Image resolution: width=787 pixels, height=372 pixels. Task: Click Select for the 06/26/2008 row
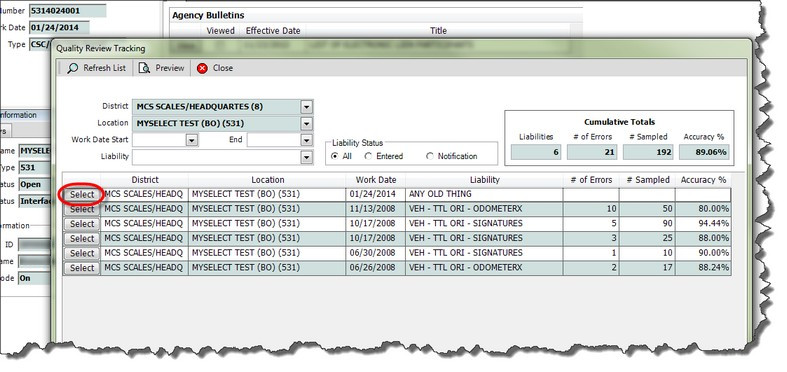82,268
